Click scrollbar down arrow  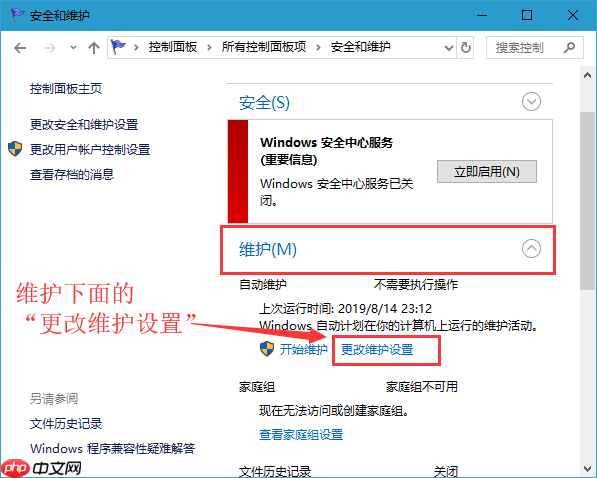(587, 468)
